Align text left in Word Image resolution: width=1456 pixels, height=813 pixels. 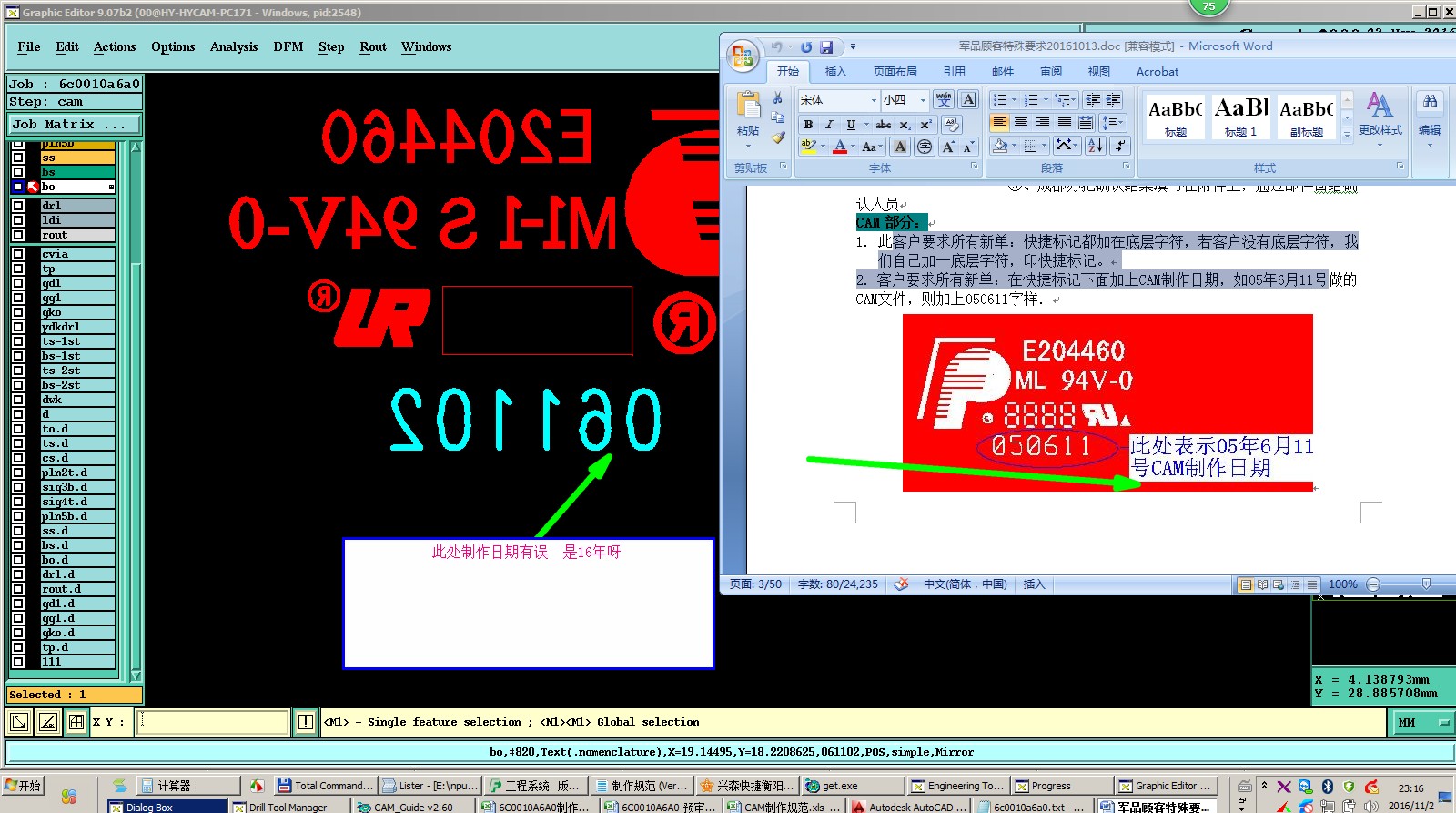point(999,123)
